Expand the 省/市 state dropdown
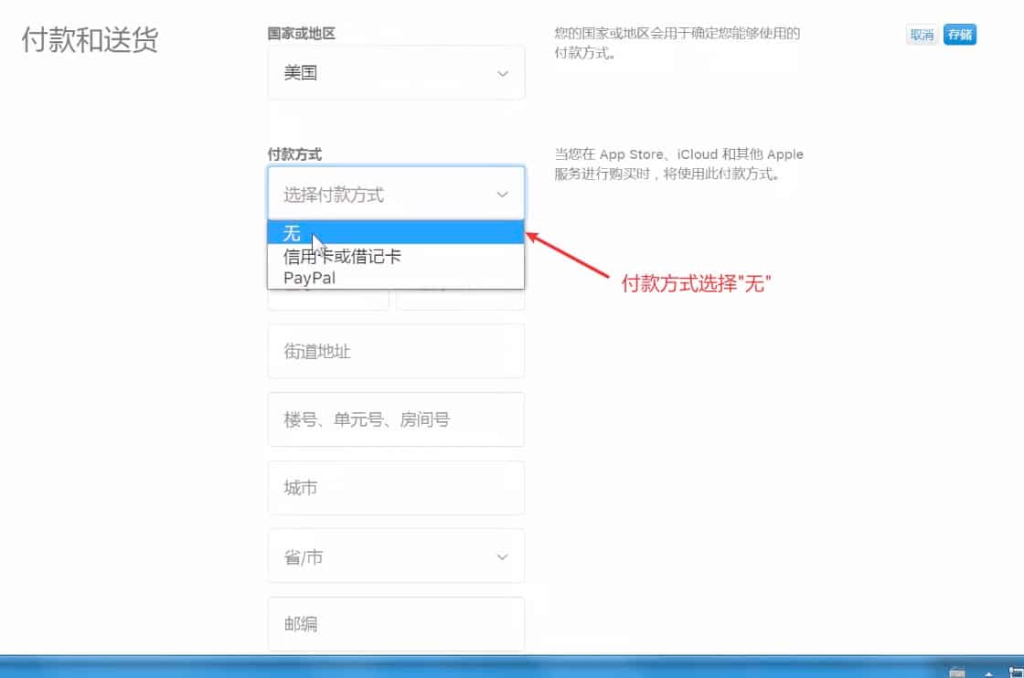 click(x=396, y=557)
